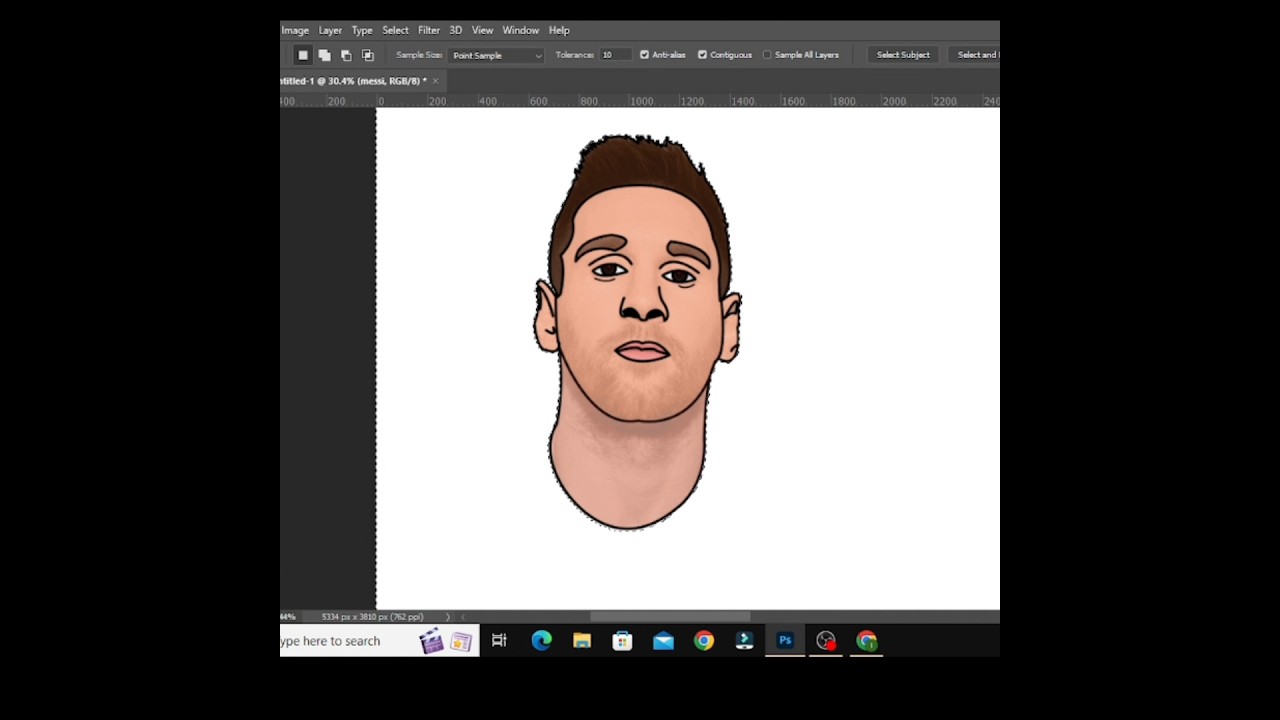1280x720 pixels.
Task: Choose the Add to Selection icon
Action: click(x=324, y=55)
